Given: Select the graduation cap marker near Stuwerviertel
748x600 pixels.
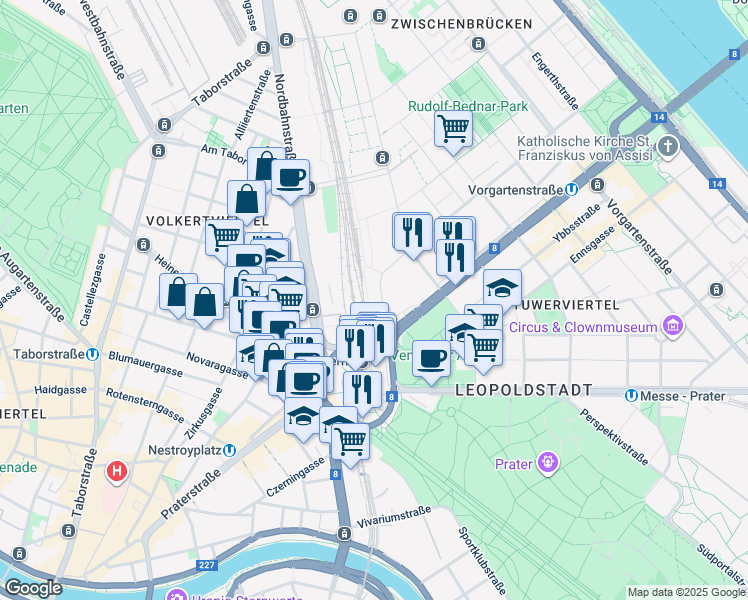Looking at the screenshot, I should tap(502, 288).
